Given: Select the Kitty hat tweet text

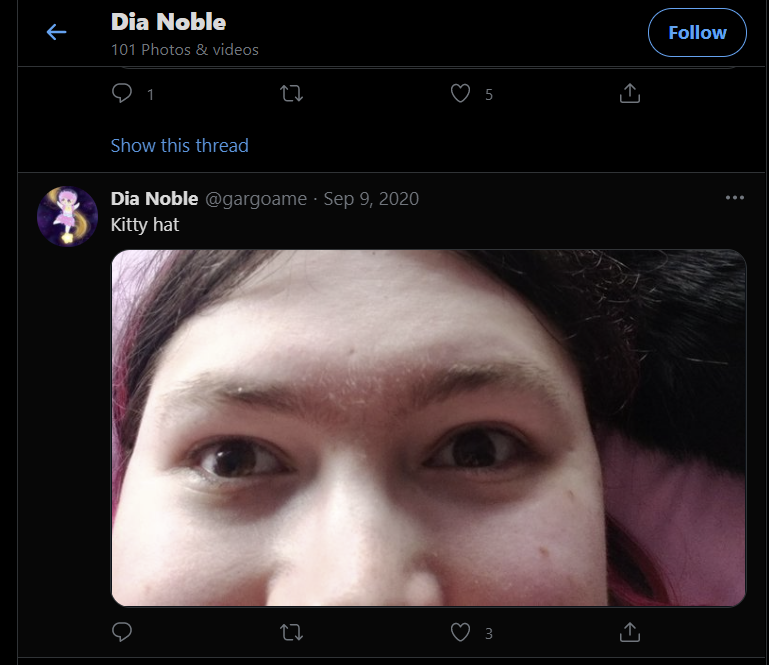Looking at the screenshot, I should (145, 225).
